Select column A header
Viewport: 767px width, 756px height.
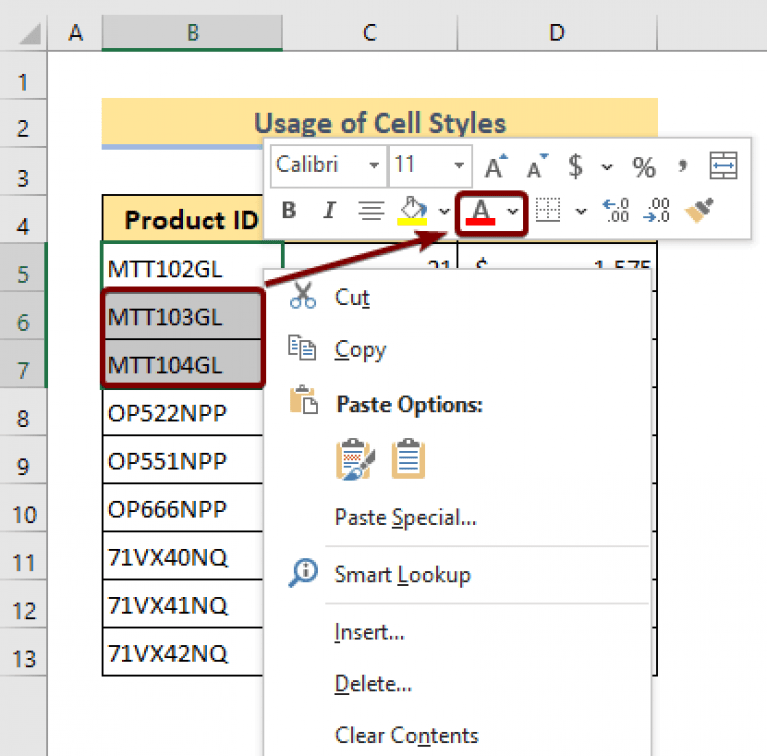pyautogui.click(x=75, y=33)
